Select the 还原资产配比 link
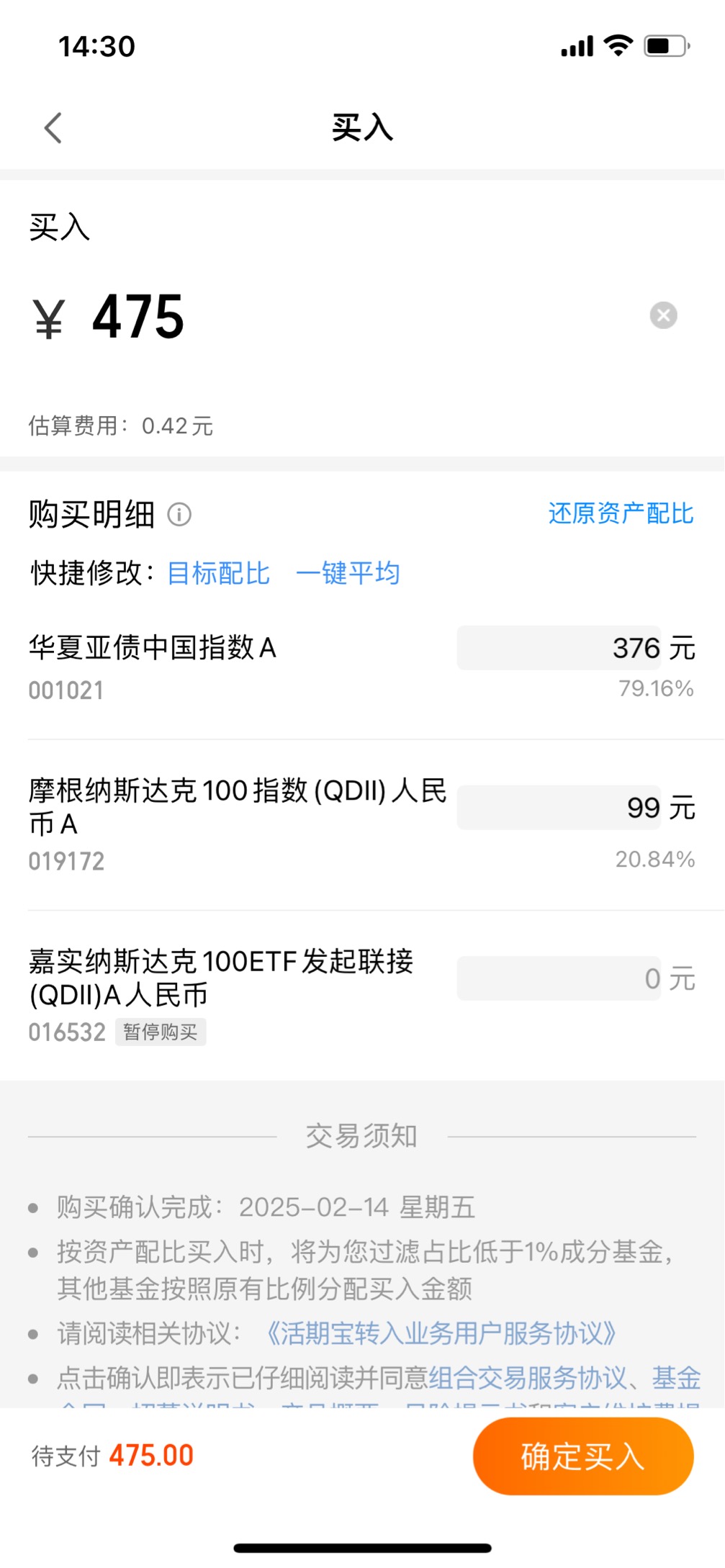725x1568 pixels. pyautogui.click(x=621, y=513)
